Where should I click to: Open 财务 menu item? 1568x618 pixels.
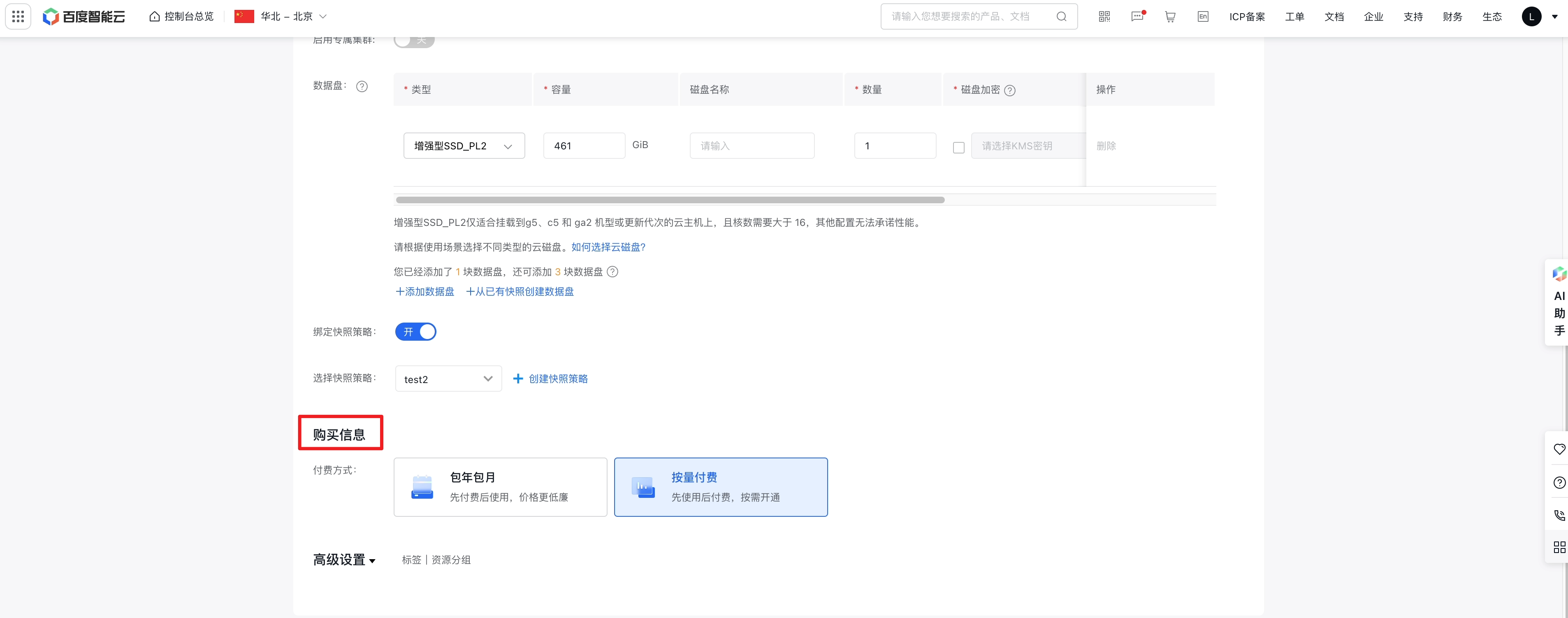1452,17
